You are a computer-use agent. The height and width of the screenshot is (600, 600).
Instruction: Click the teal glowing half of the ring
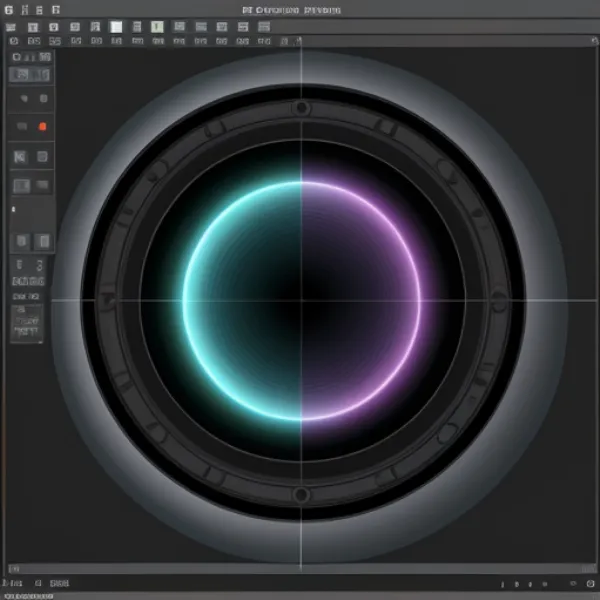(242, 301)
